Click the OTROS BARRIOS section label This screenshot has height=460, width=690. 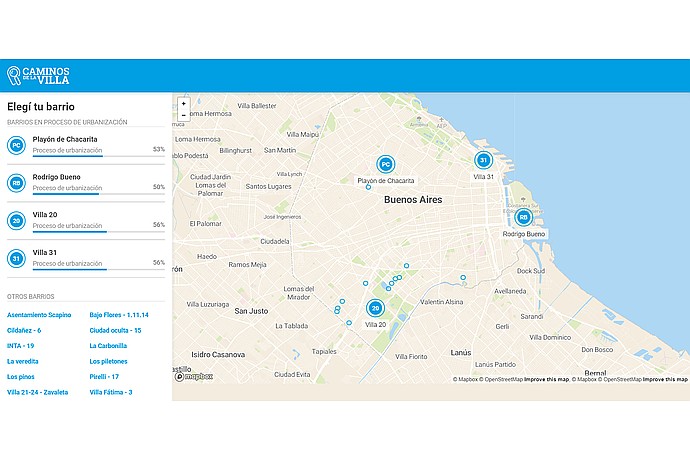pyautogui.click(x=30, y=297)
